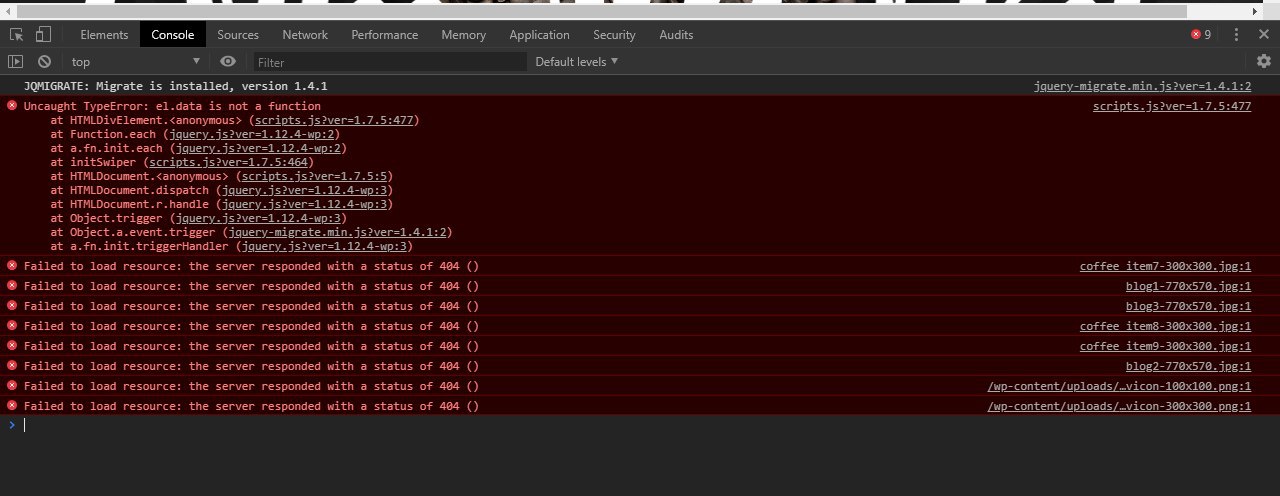Switch to the Sources tab
Screen dimensions: 1280x496
click(238, 35)
